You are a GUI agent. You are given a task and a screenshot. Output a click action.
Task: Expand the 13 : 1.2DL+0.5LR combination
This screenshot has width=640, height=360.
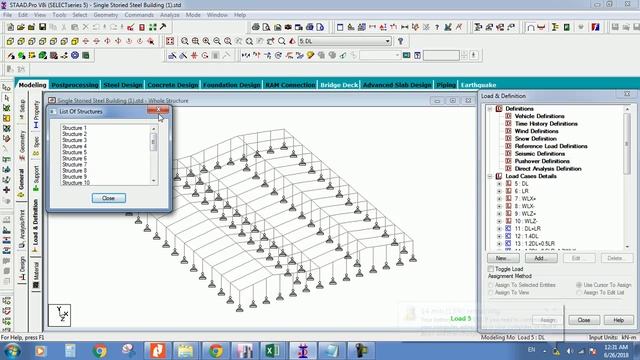coord(499,244)
